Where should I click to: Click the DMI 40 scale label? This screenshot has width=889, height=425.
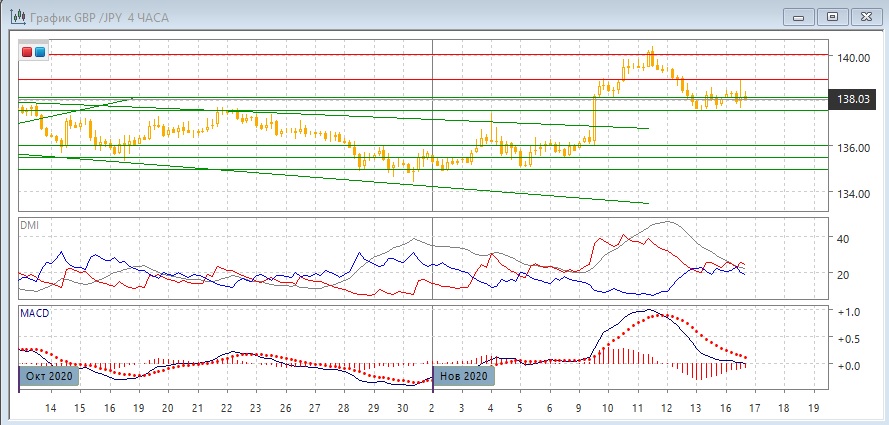(x=843, y=239)
